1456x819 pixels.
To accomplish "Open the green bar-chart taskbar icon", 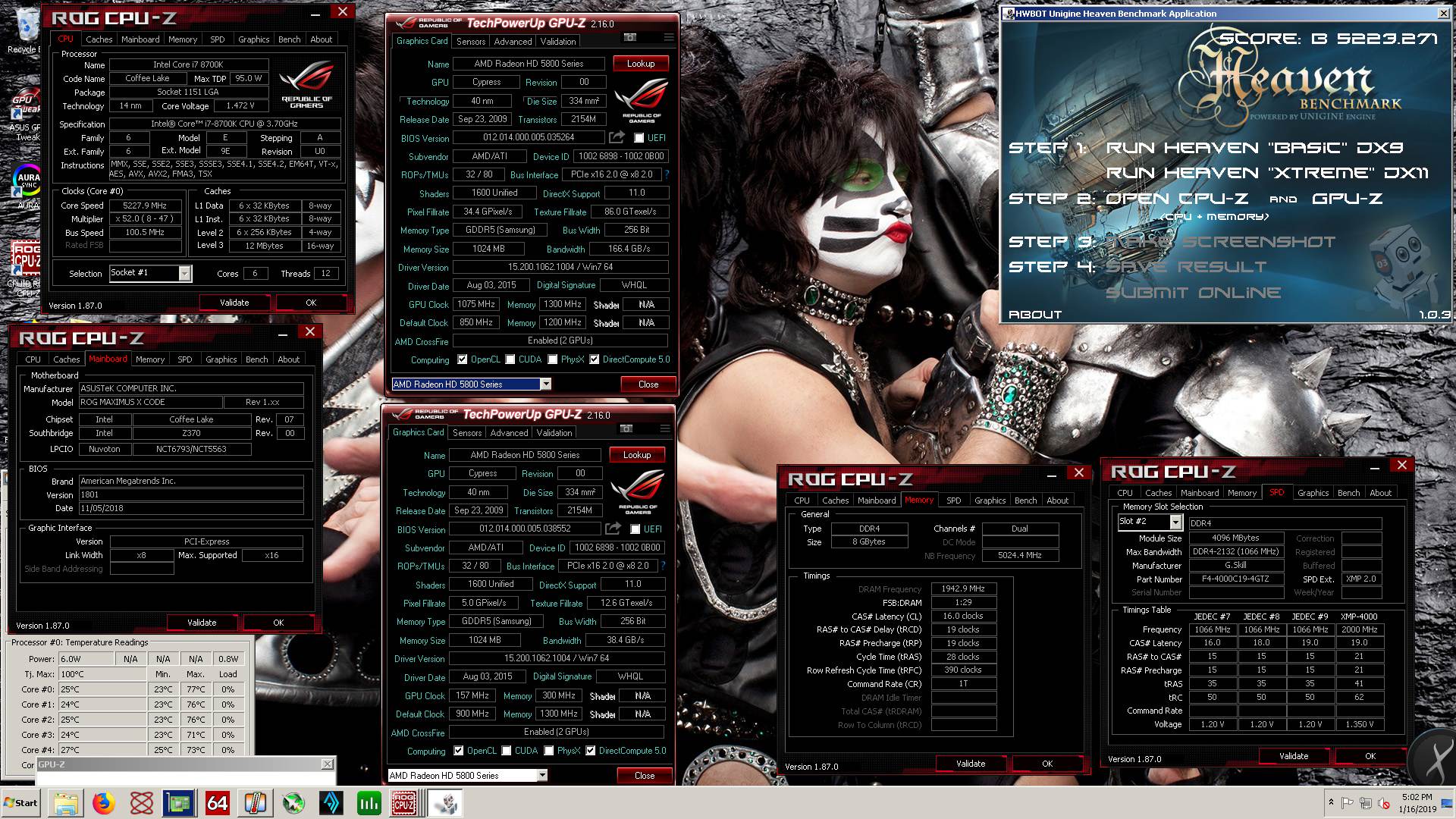I will point(369,803).
